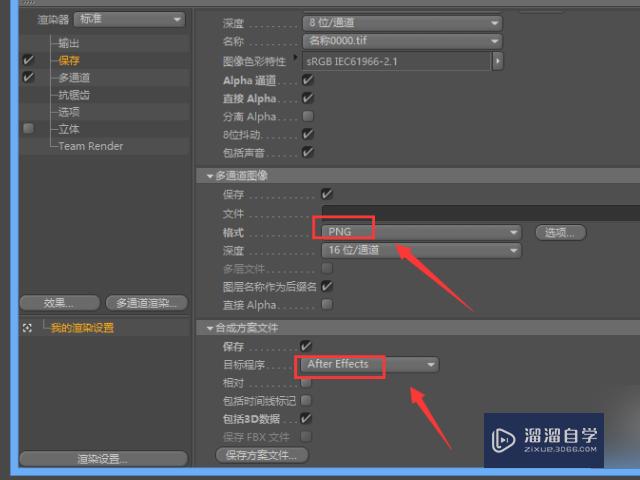Toggle the 图层名称作为后缀名 checkbox
640x480 pixels.
[x=327, y=286]
